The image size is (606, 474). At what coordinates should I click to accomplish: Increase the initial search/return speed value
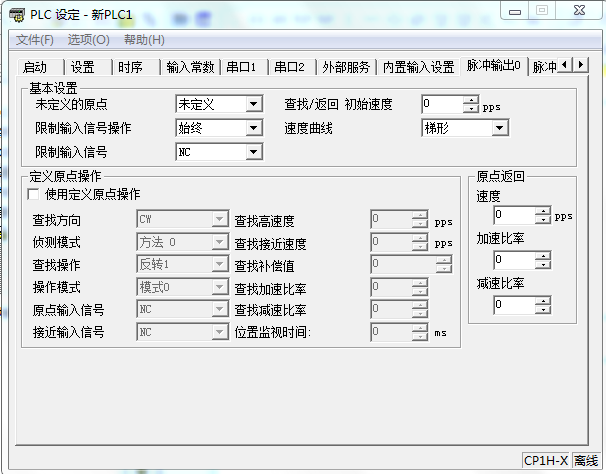471,100
